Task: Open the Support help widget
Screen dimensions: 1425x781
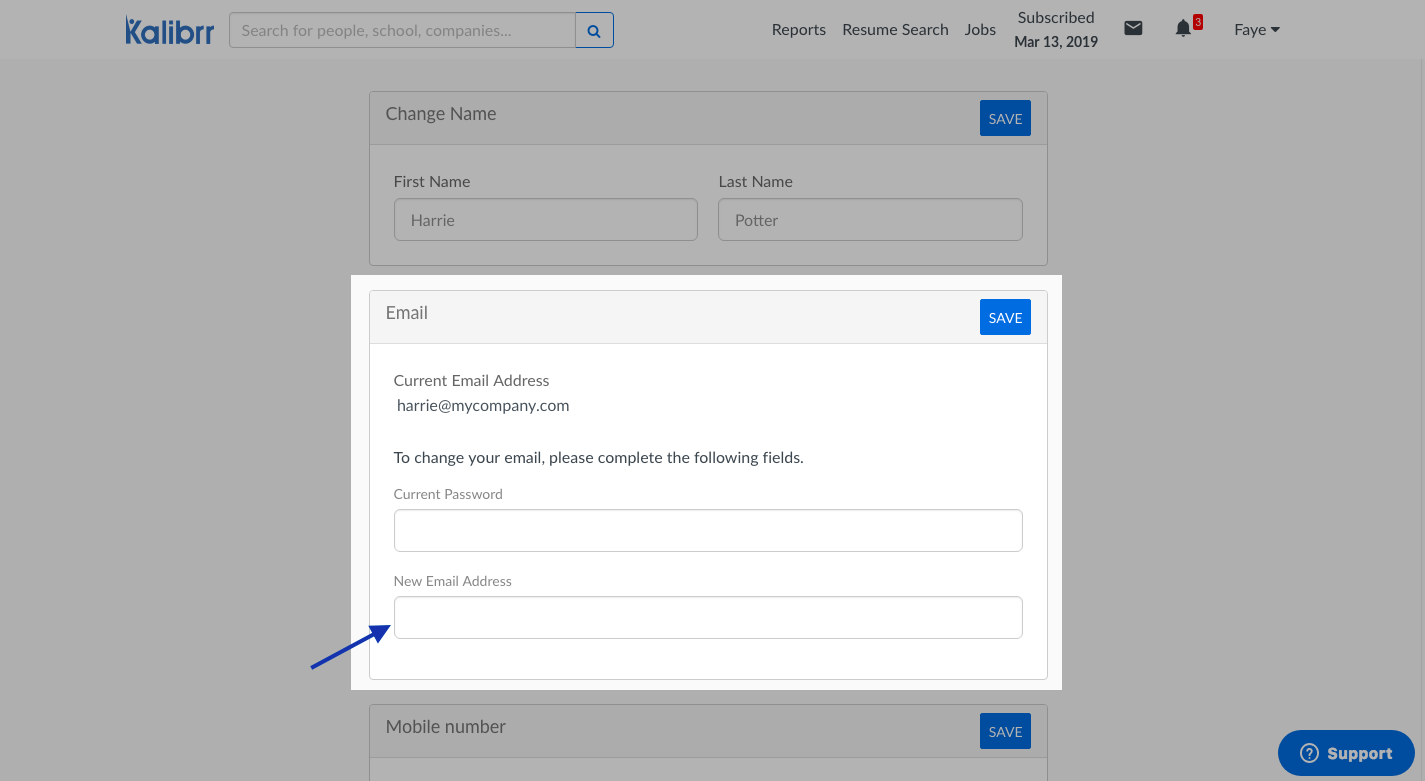Action: point(1345,753)
